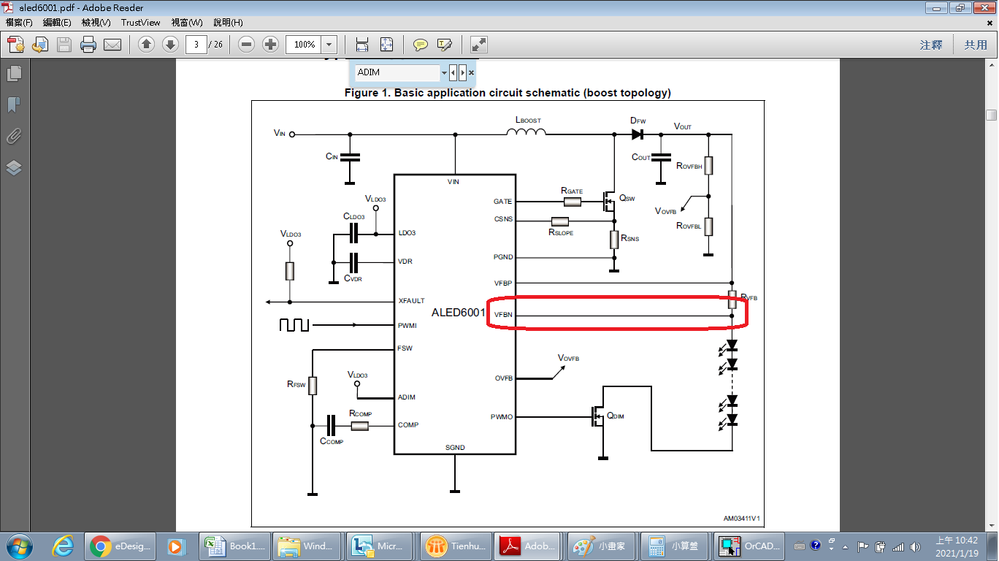
Task: Click the ALED6001 chip label
Action: coord(458,313)
